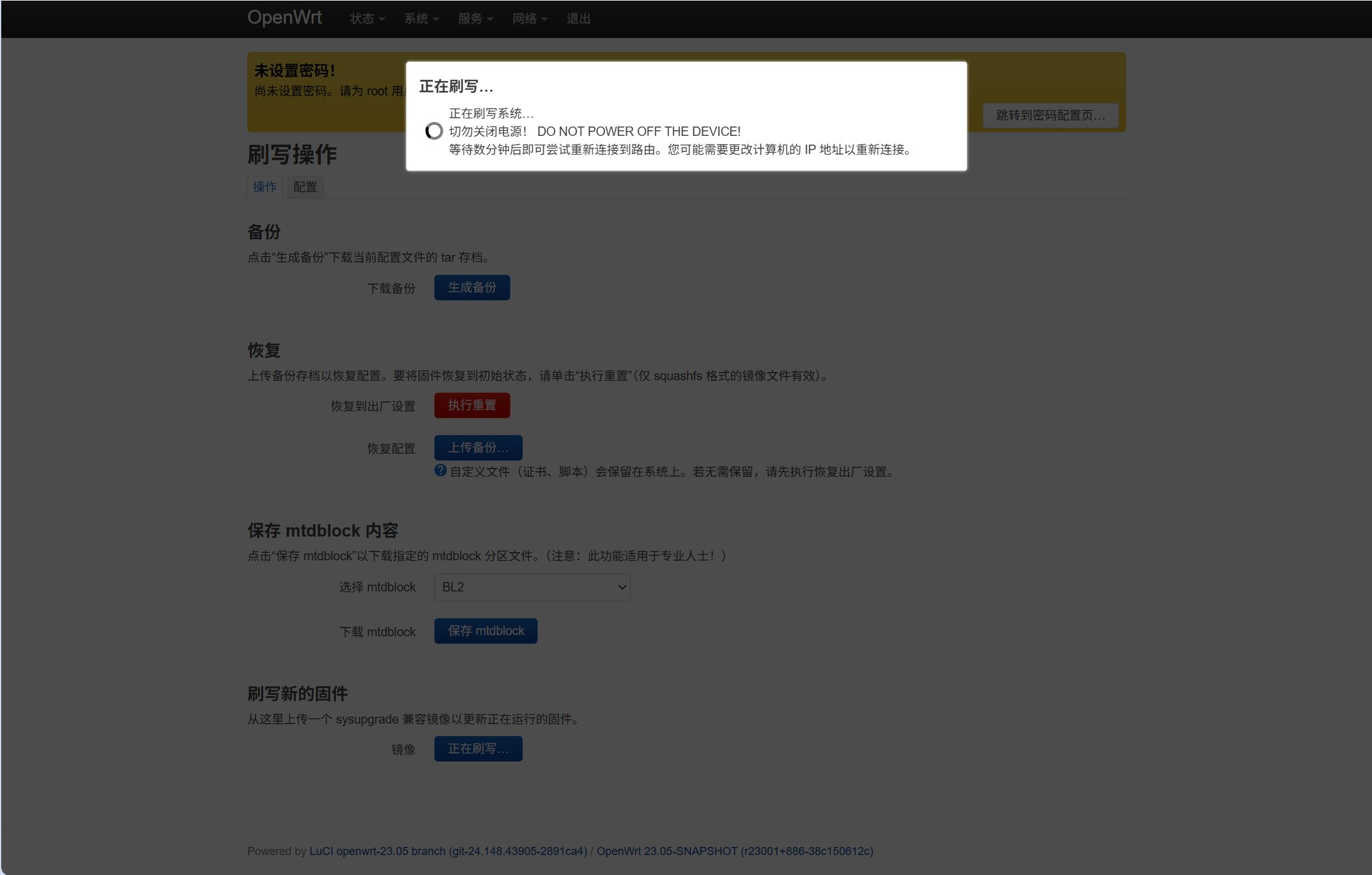Click the 未设置密码! warning heading

[295, 70]
